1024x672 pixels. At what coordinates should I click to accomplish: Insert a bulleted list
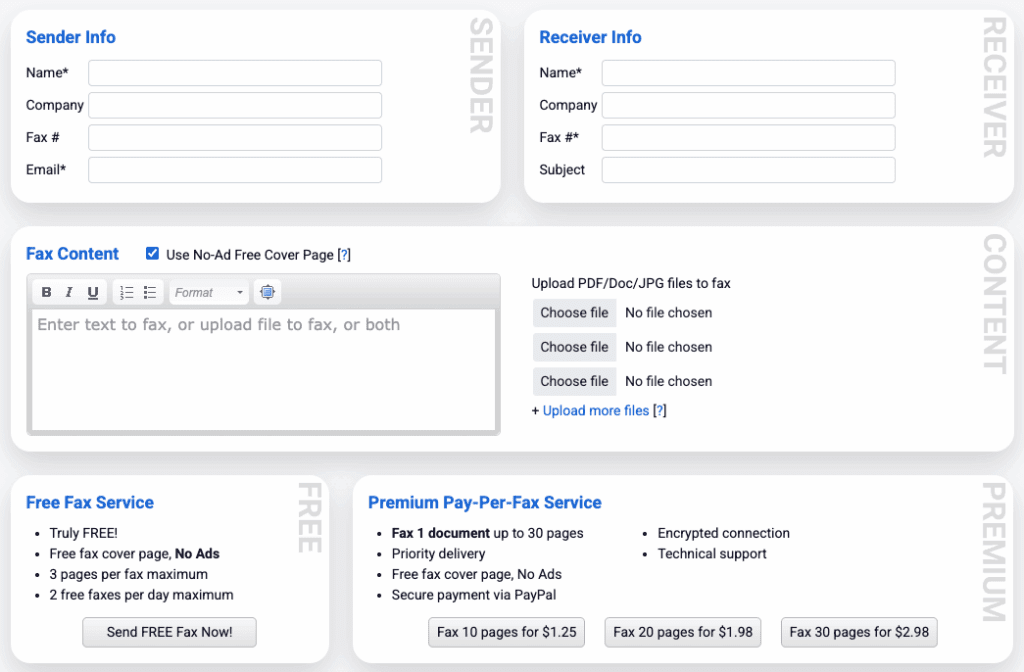tap(150, 291)
